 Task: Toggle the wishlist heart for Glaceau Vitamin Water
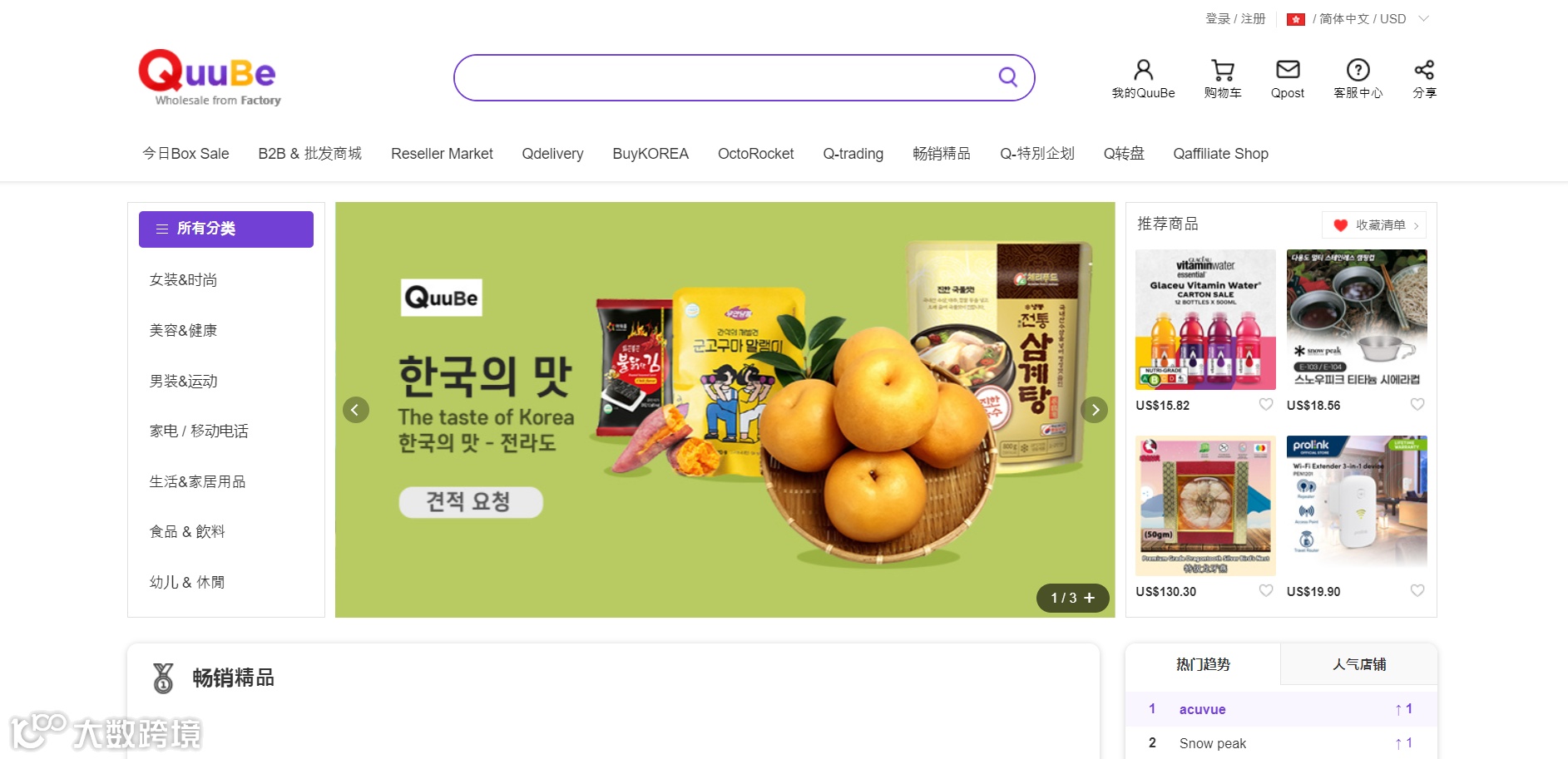click(x=1266, y=405)
